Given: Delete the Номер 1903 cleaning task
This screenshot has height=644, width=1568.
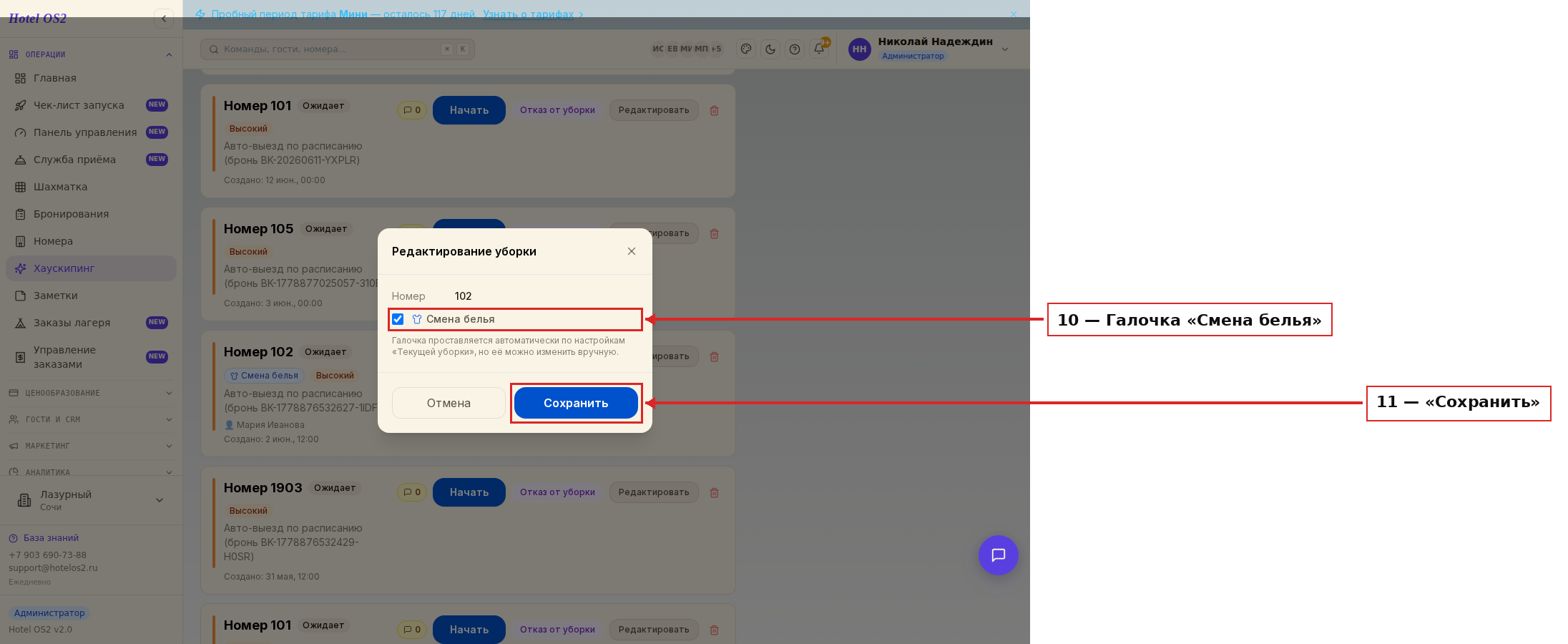Looking at the screenshot, I should point(714,493).
